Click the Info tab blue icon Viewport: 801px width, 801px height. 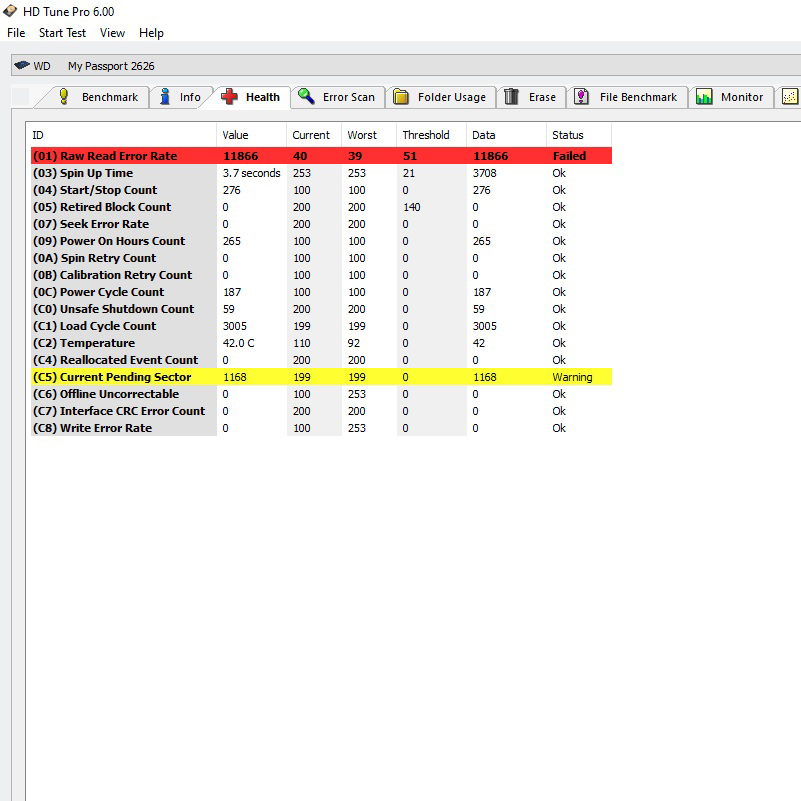[164, 97]
